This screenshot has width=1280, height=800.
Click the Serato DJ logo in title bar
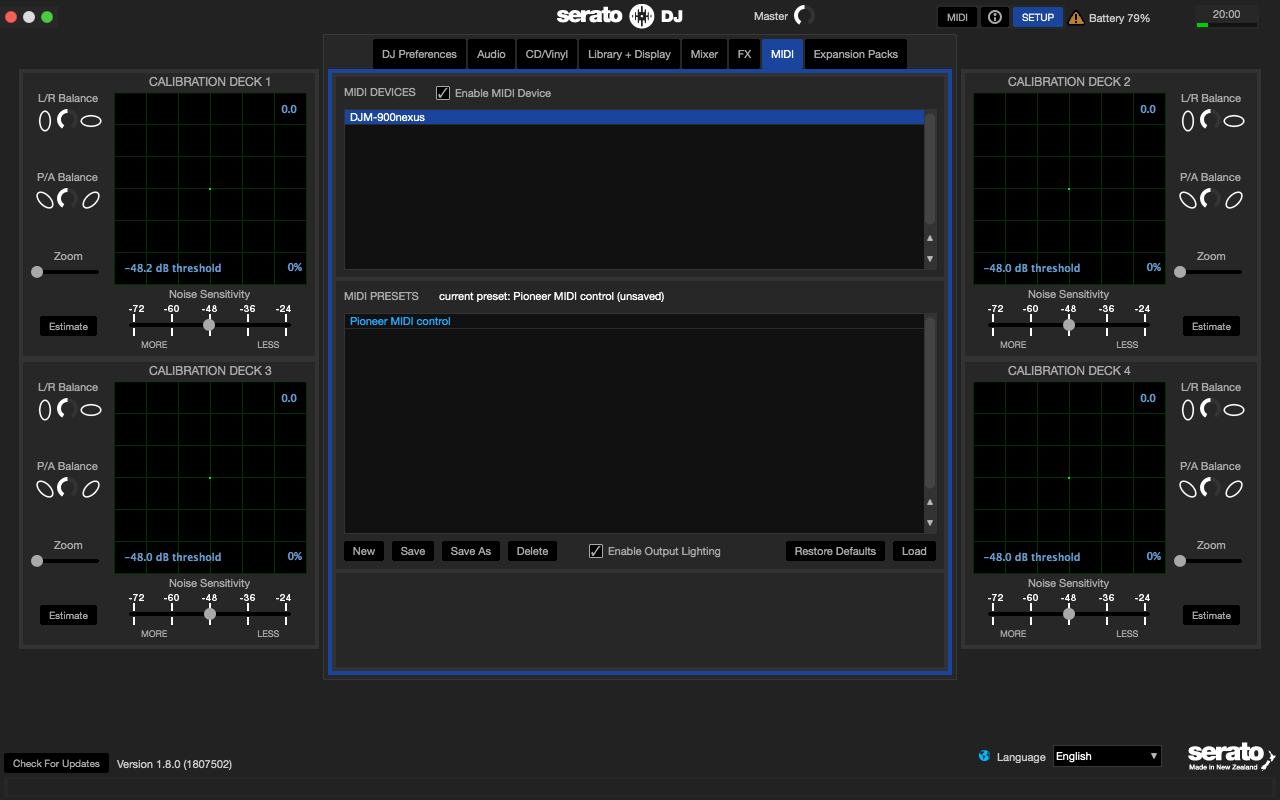pos(619,16)
